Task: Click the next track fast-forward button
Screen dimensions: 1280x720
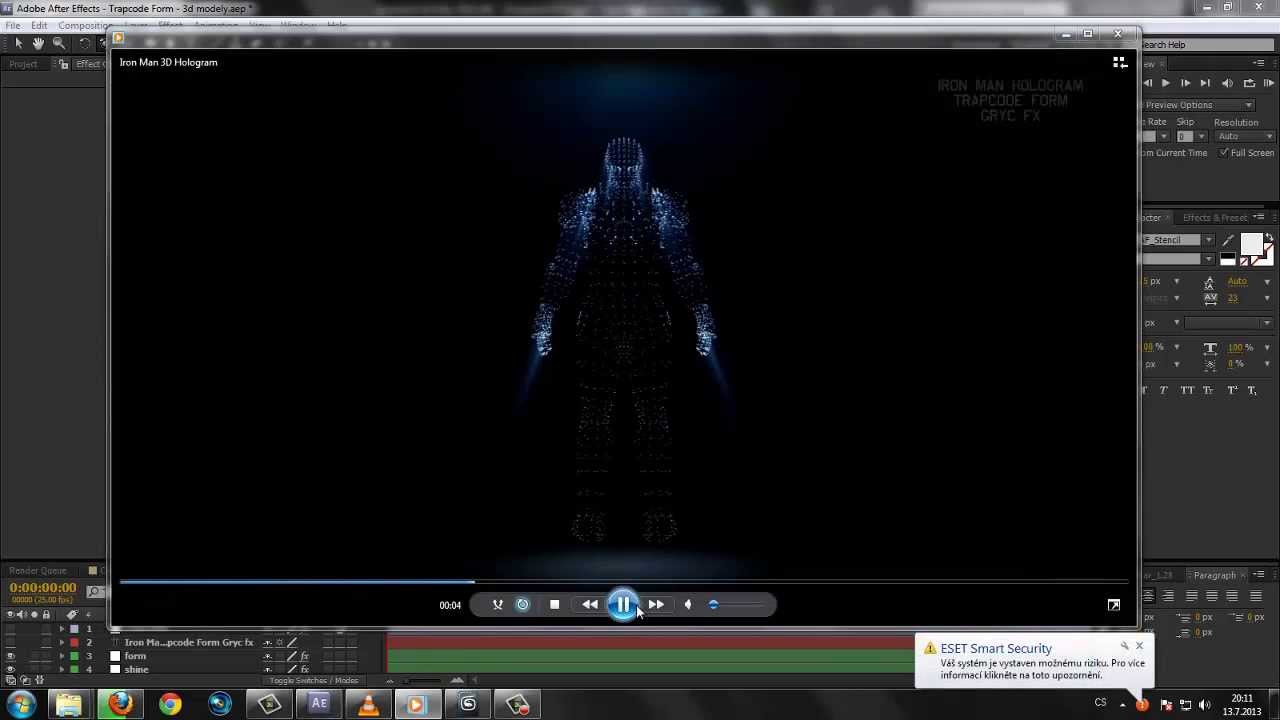Action: coord(656,604)
